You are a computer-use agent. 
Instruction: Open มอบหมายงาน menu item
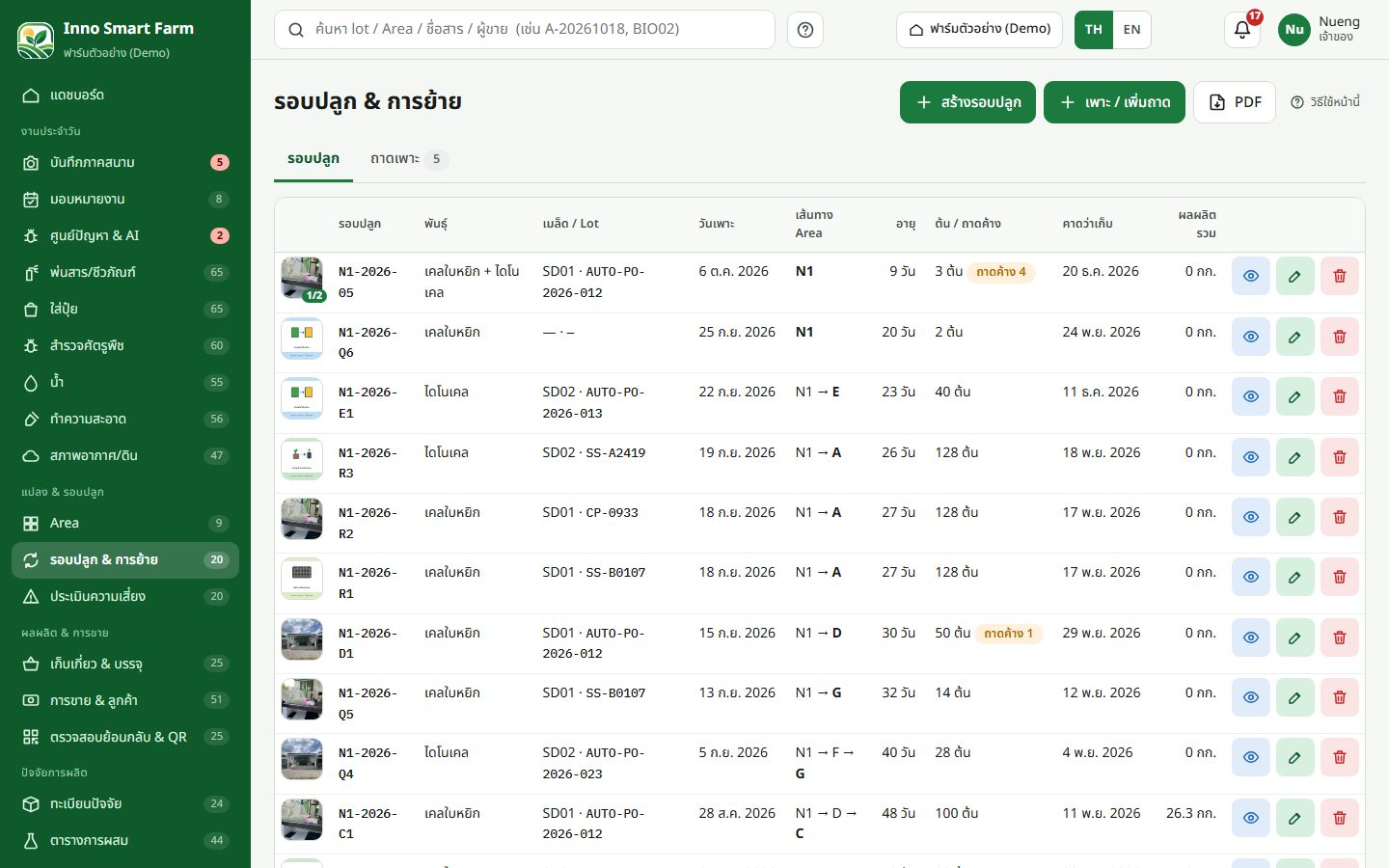pos(125,199)
